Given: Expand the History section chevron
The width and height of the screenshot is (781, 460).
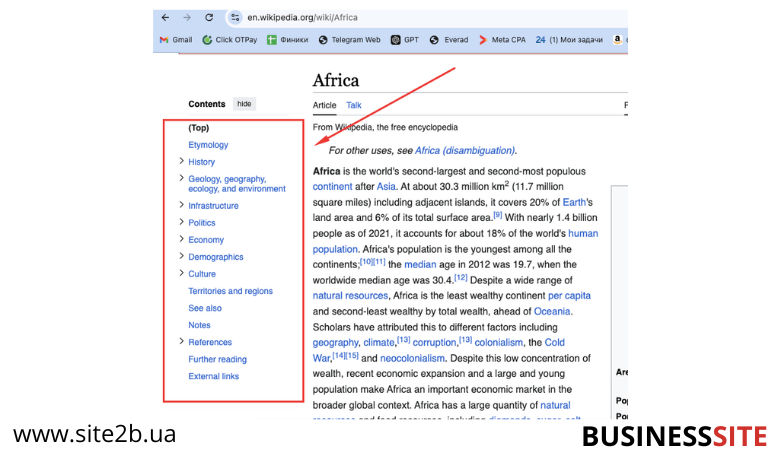Looking at the screenshot, I should 181,161.
